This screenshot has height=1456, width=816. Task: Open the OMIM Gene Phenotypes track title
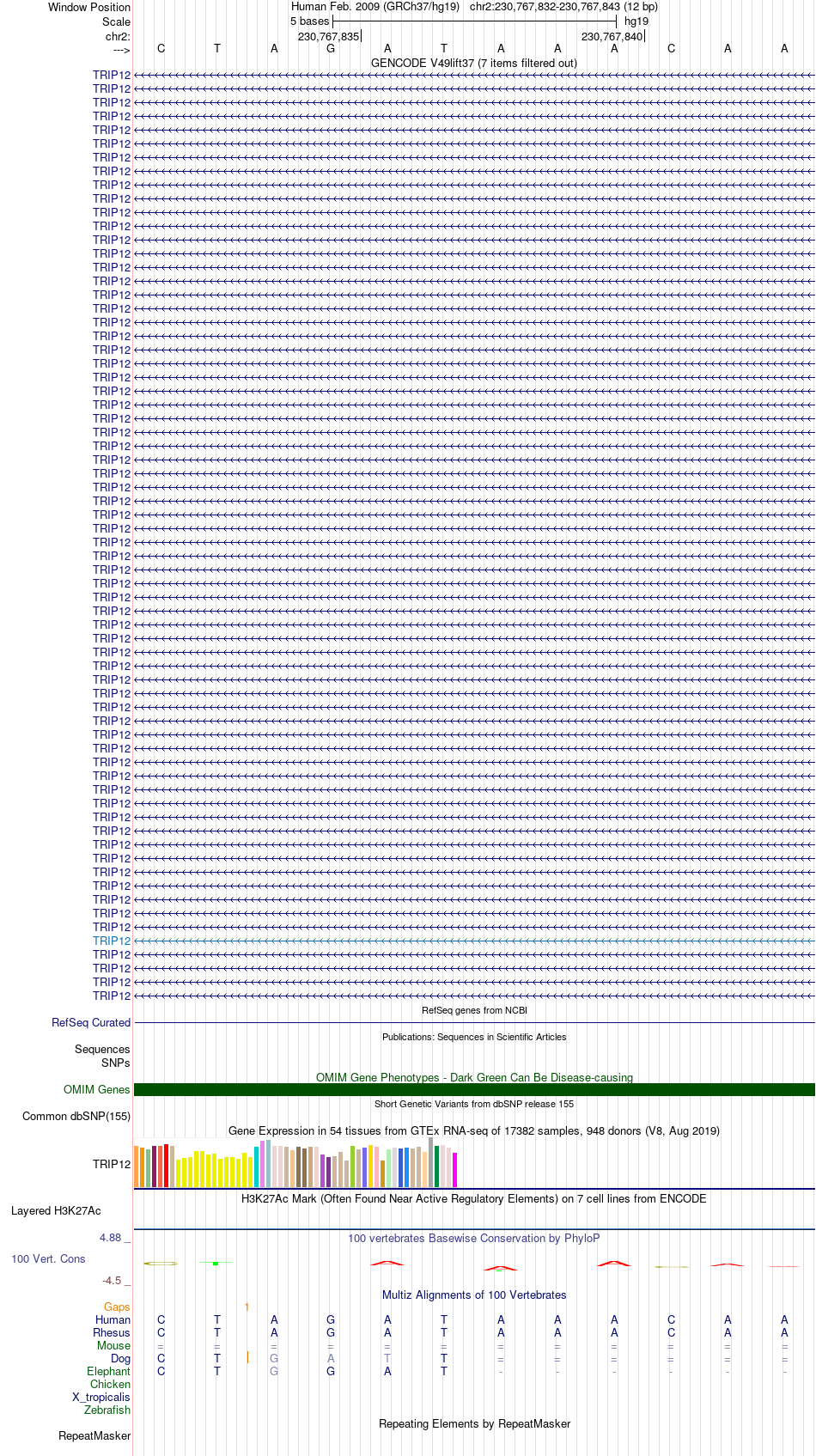pyautogui.click(x=474, y=1077)
